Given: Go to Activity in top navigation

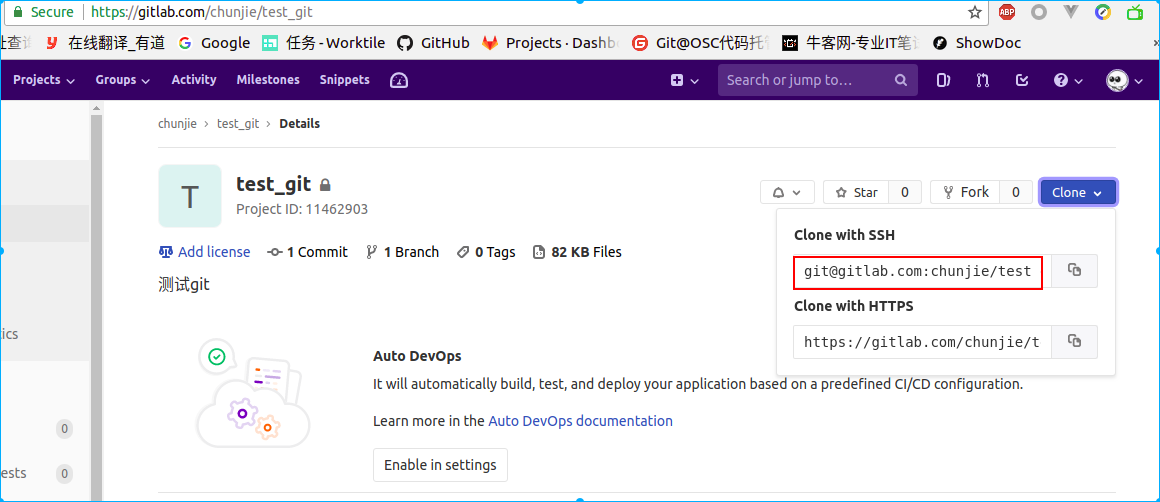Looking at the screenshot, I should pos(194,80).
